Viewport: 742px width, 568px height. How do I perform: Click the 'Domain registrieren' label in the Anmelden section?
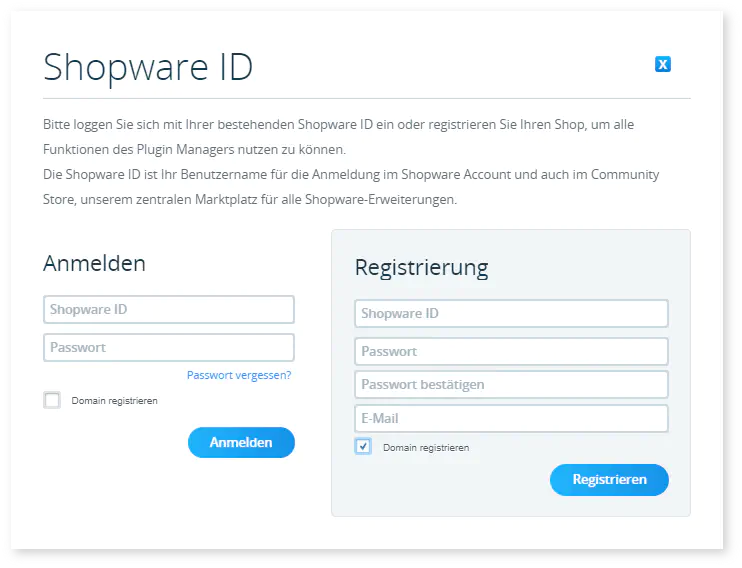point(114,401)
